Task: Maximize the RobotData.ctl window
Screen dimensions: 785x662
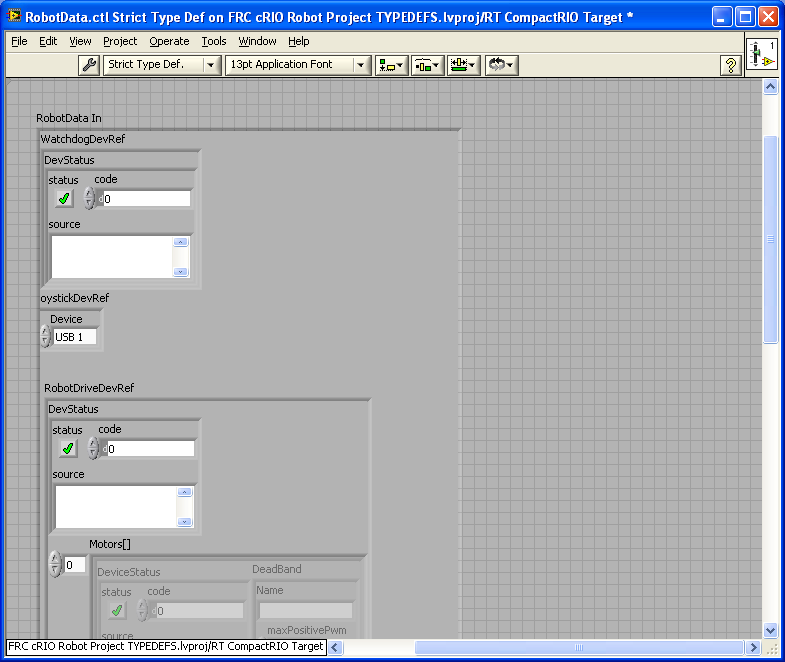Action: (745, 17)
